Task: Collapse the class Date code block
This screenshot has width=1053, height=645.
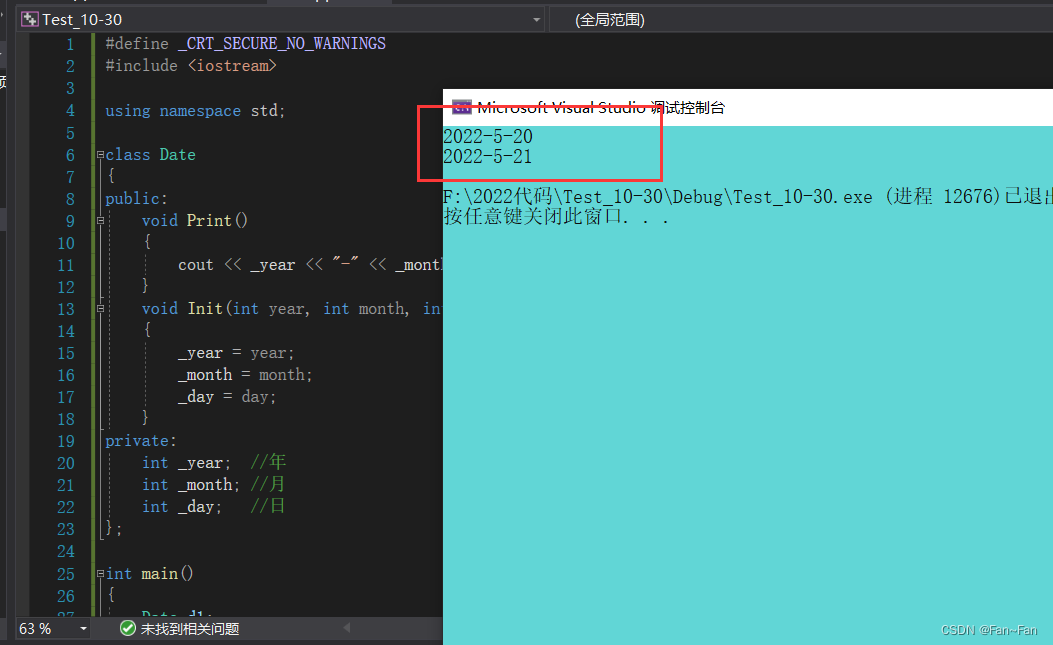Action: (100, 155)
